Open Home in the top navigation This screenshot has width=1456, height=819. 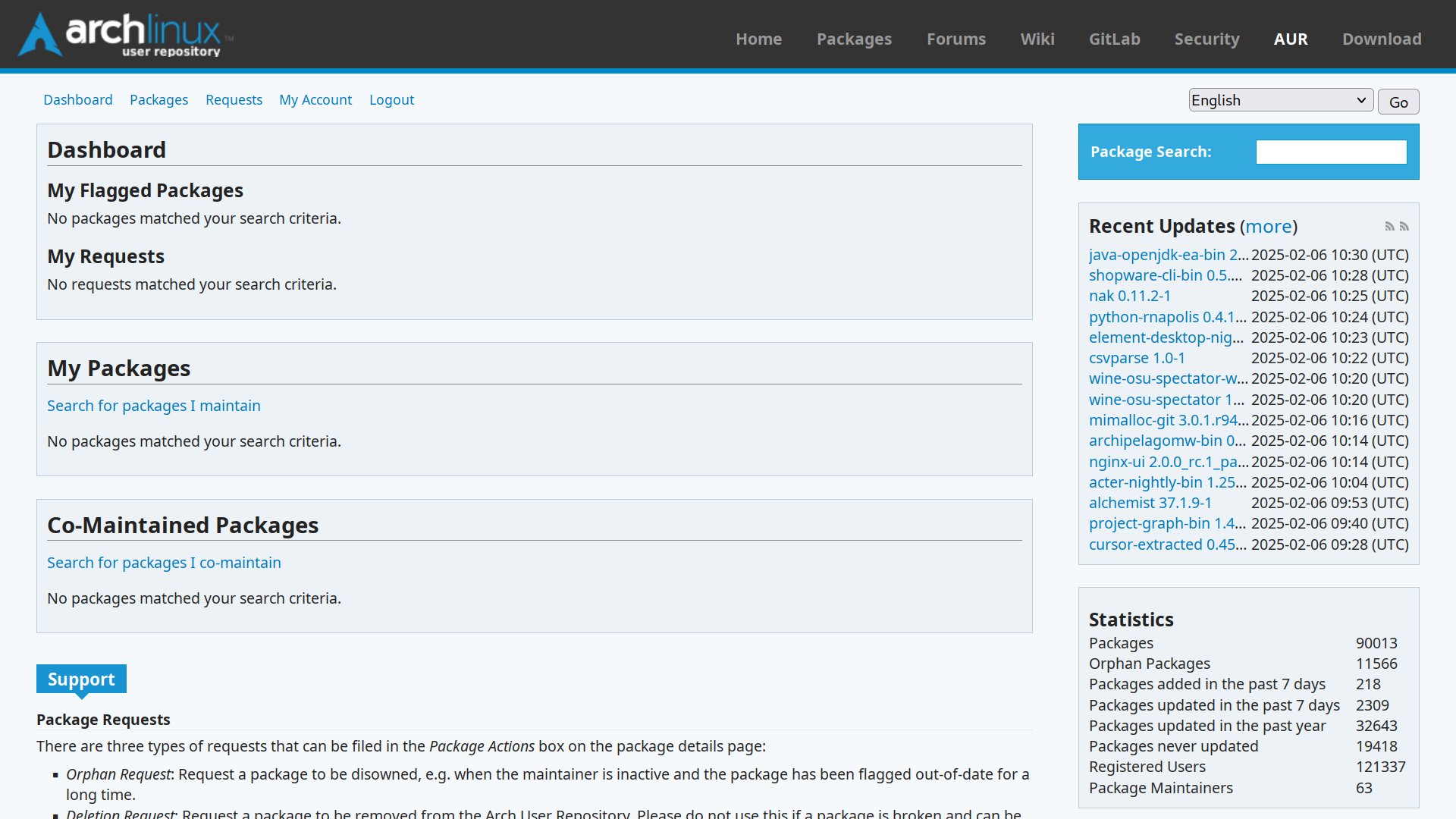click(x=758, y=39)
